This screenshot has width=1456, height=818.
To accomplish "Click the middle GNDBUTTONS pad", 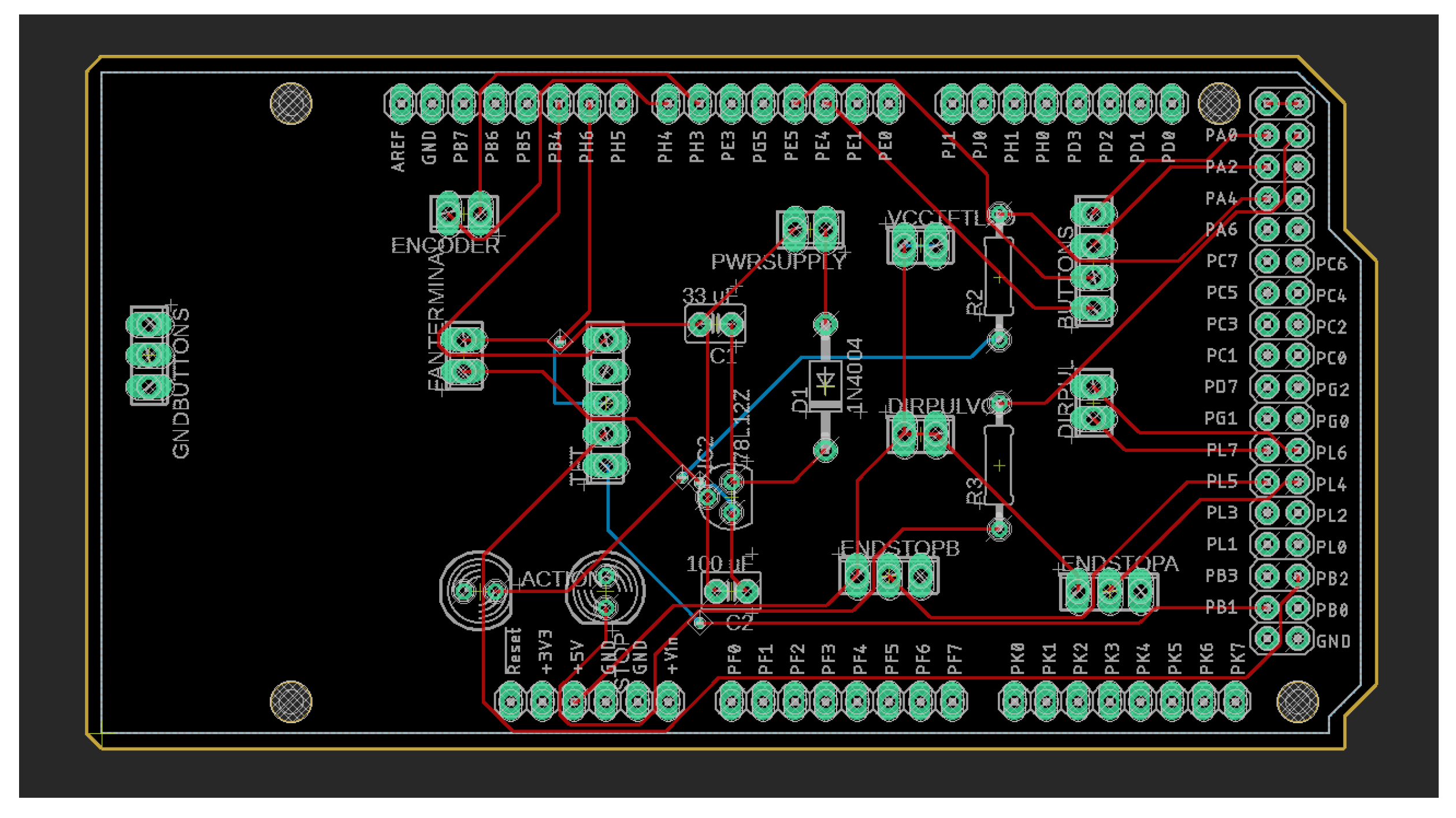I will pyautogui.click(x=148, y=354).
